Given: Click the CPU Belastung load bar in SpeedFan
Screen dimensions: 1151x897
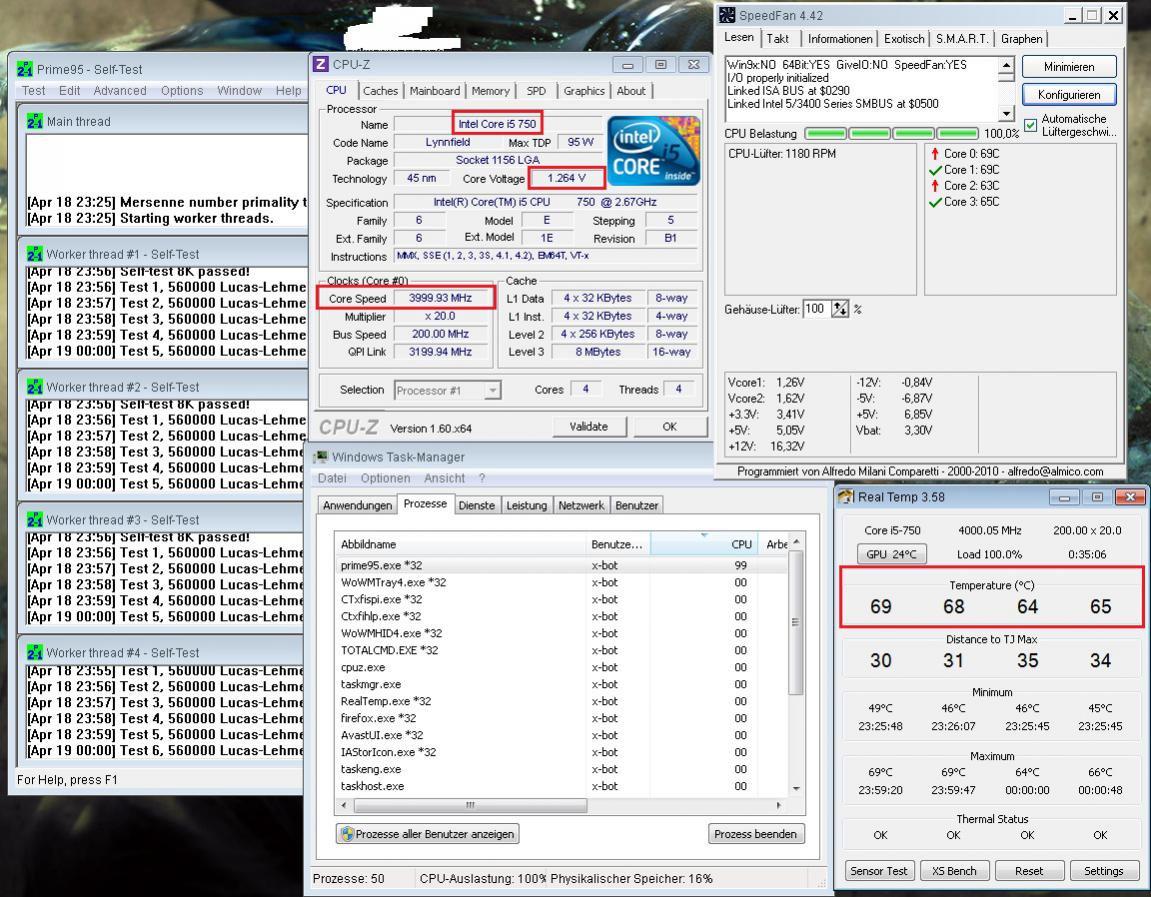Looking at the screenshot, I should point(891,134).
